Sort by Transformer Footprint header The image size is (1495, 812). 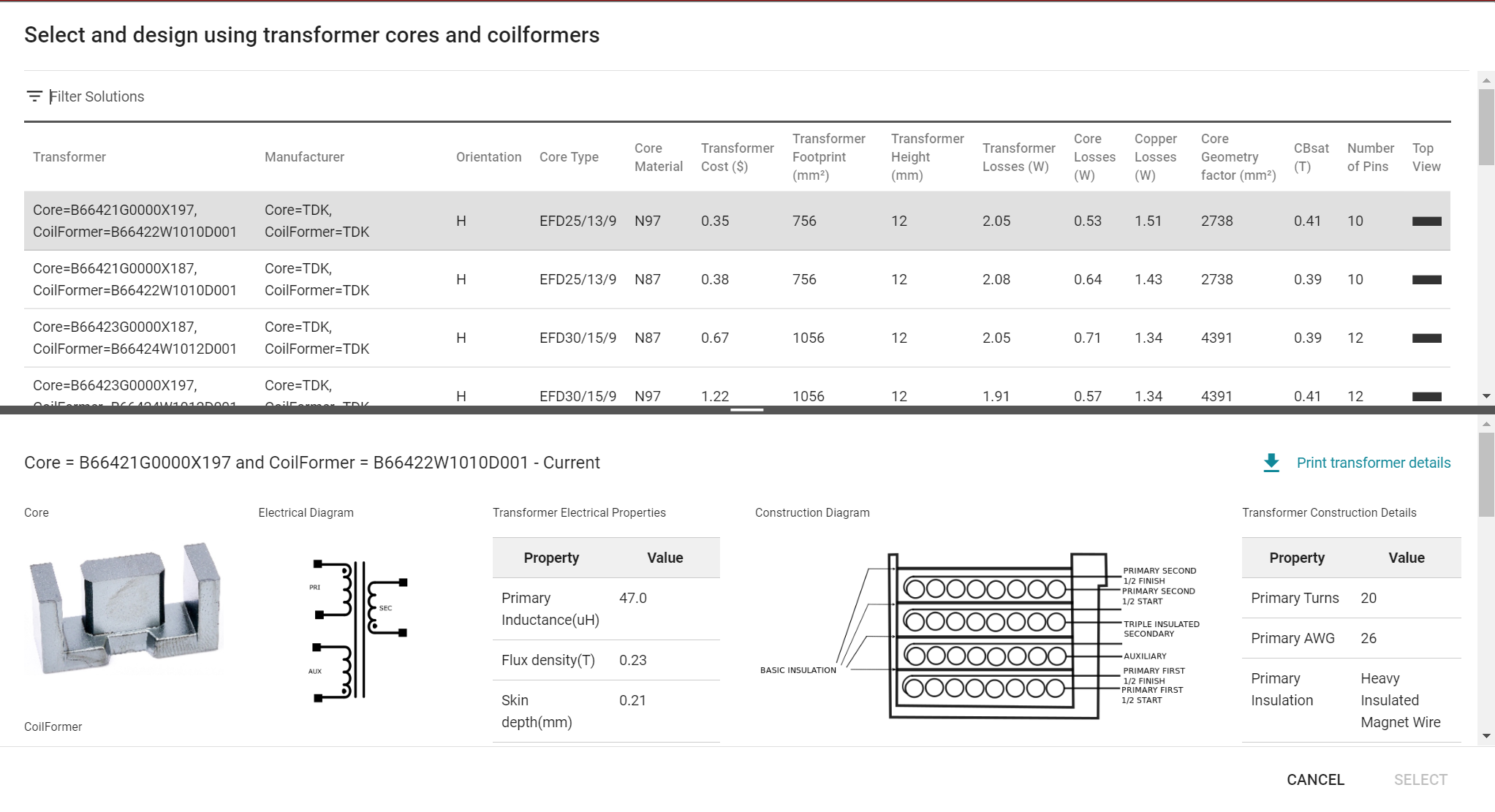(828, 157)
